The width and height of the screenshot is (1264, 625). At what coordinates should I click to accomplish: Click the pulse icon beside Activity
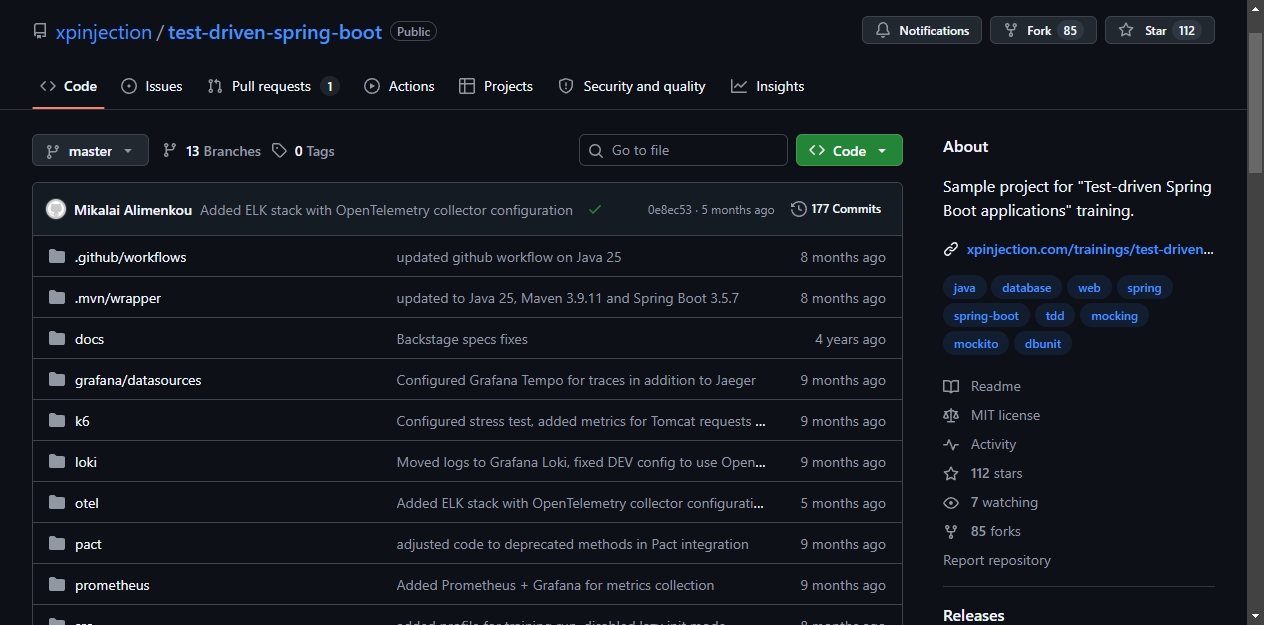tap(951, 444)
